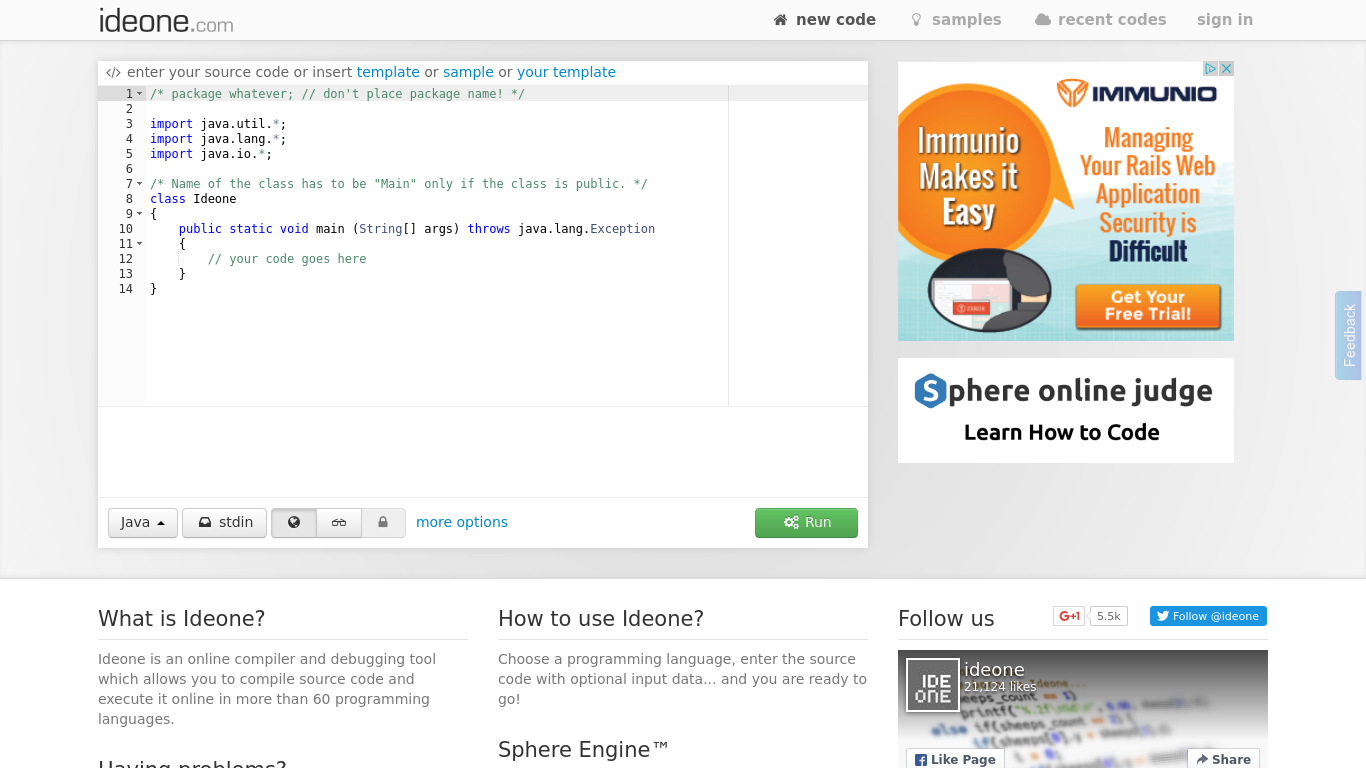The height and width of the screenshot is (768, 1366).
Task: Open the 'more options' link
Action: [x=462, y=522]
